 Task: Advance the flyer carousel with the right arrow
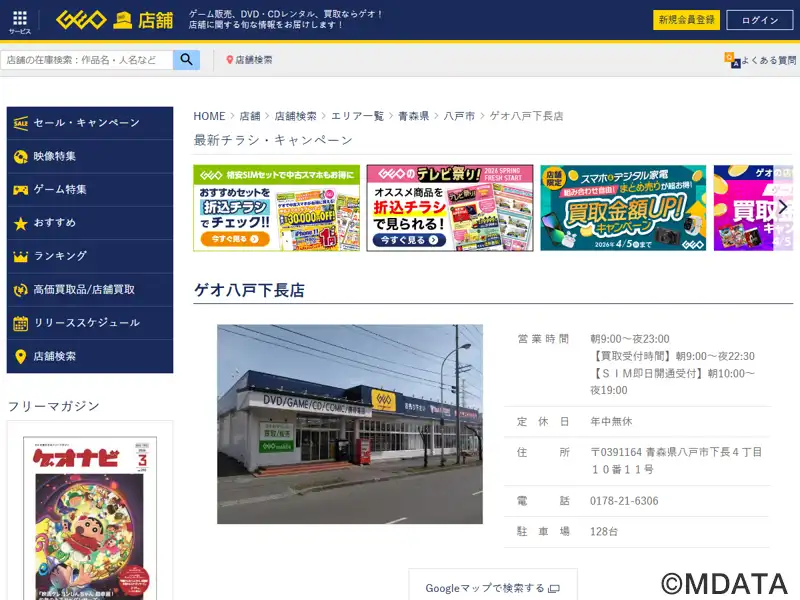click(x=783, y=207)
